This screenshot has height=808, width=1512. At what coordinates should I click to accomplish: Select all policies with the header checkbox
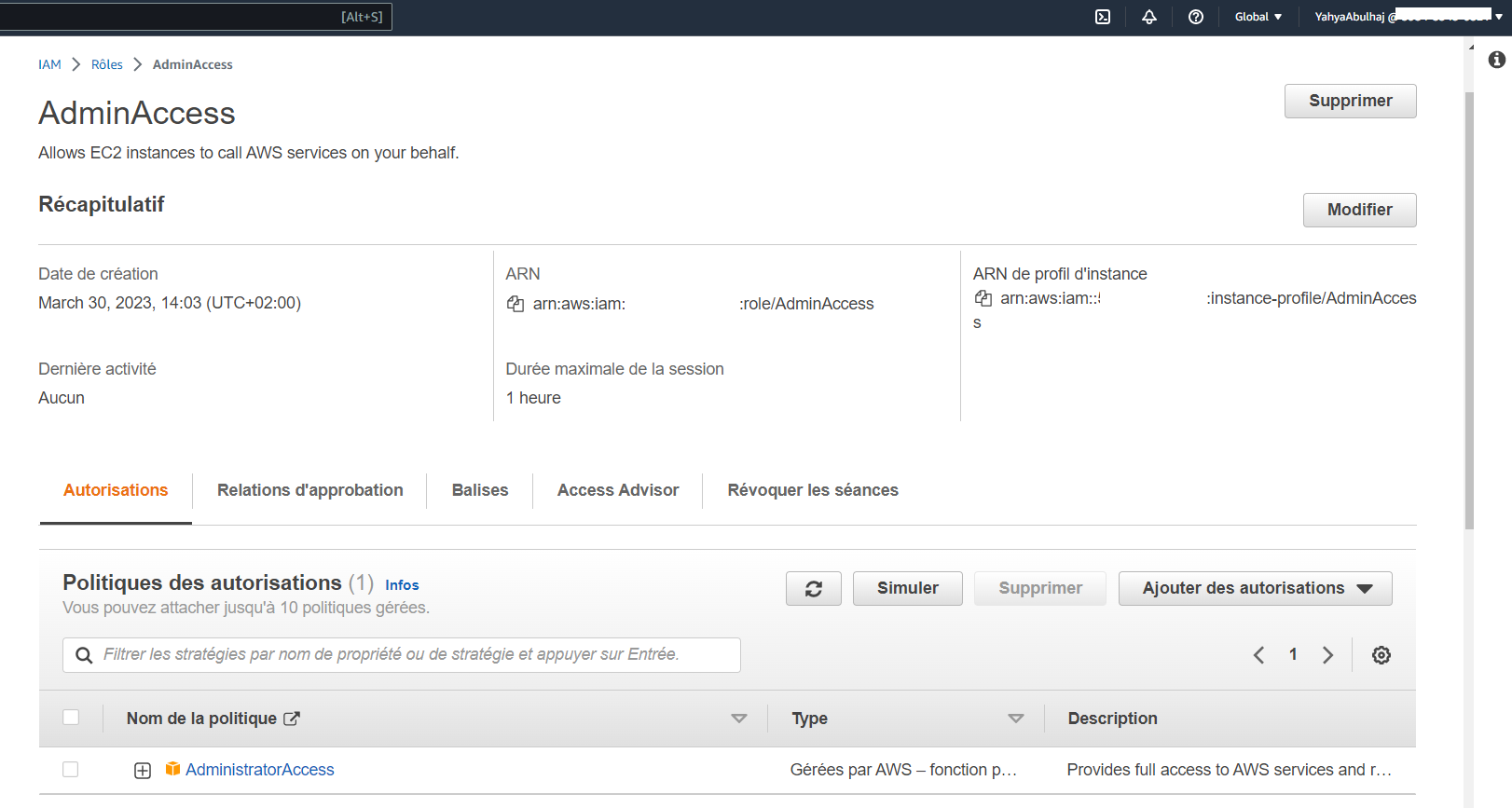tap(71, 718)
